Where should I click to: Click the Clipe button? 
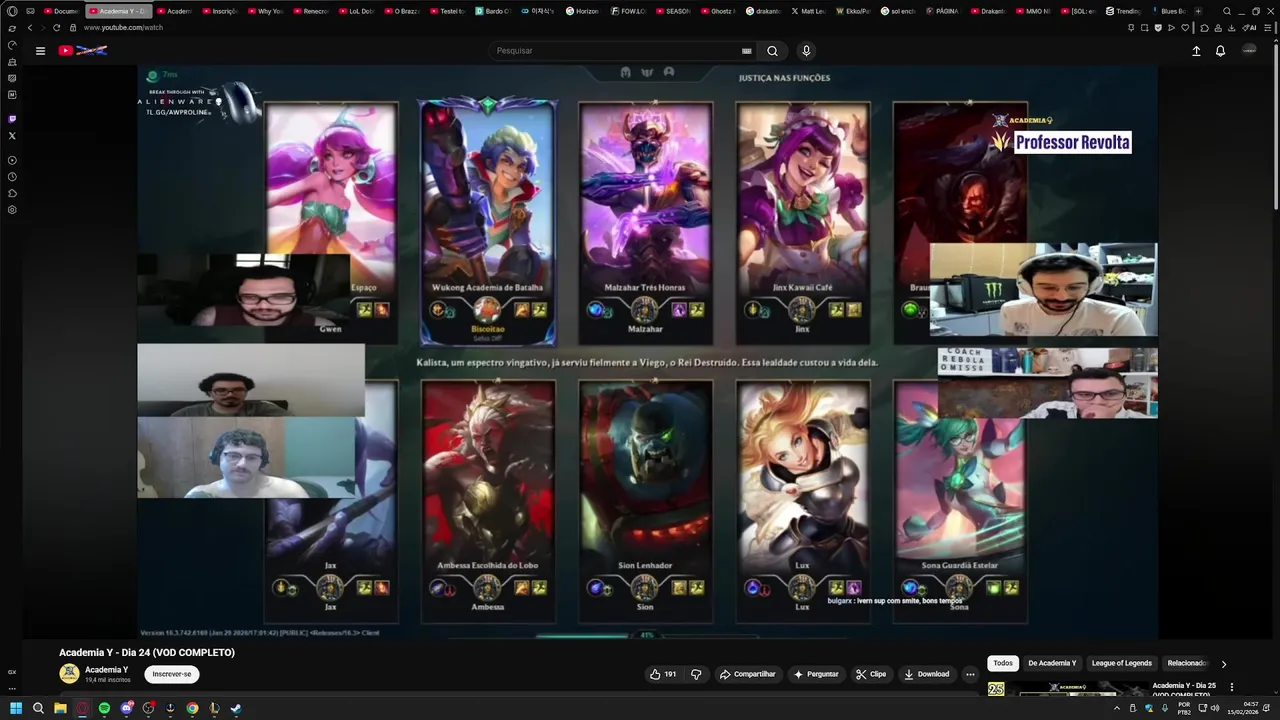pyautogui.click(x=871, y=674)
